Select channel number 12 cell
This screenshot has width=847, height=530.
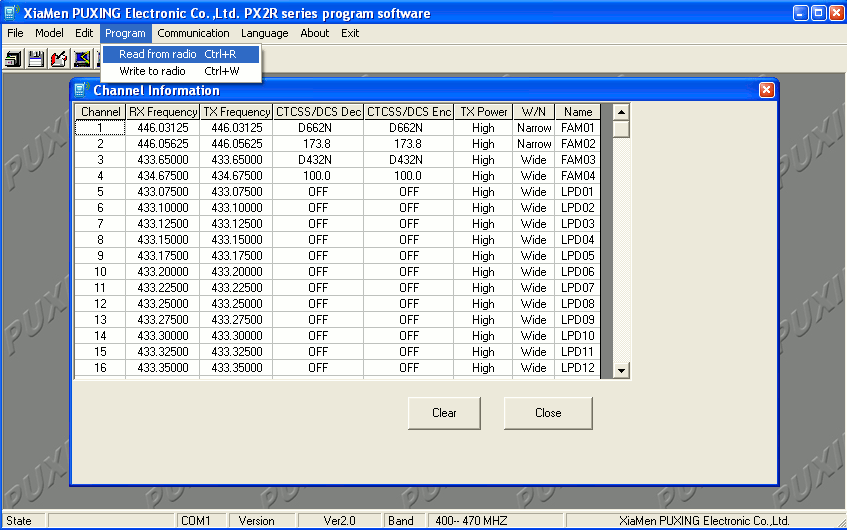pos(100,304)
